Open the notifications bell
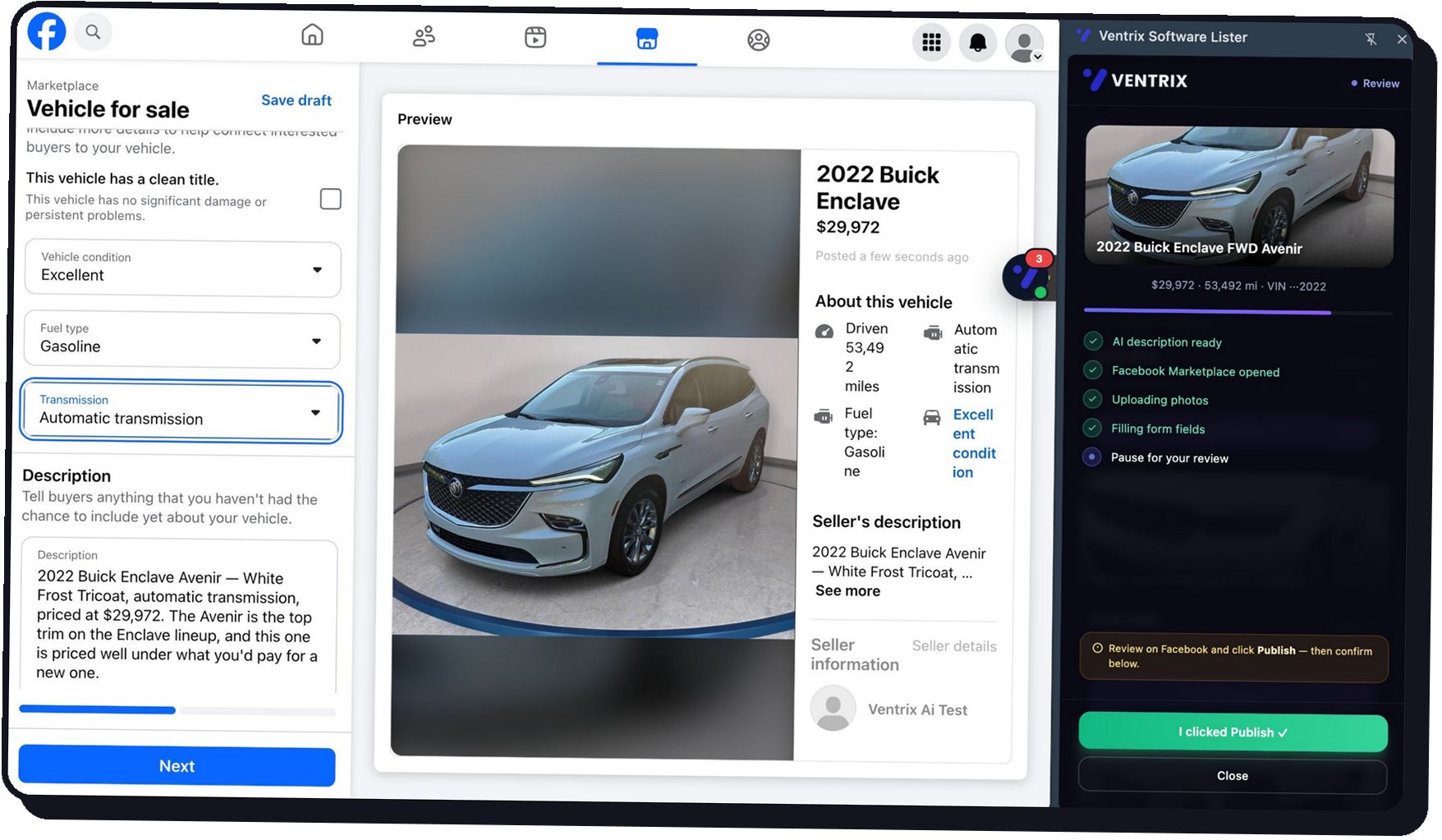The image size is (1442, 840). click(977, 43)
